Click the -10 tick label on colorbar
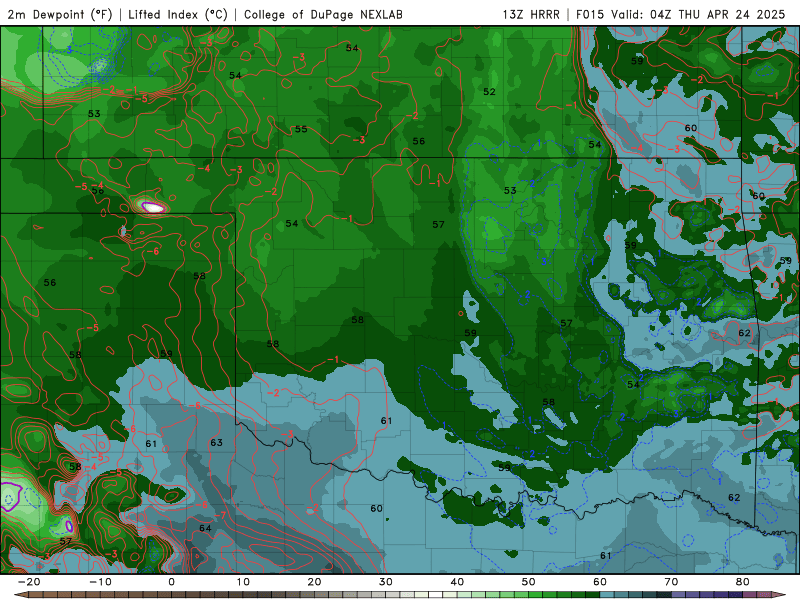Viewport: 800px width, 600px height. point(100,582)
